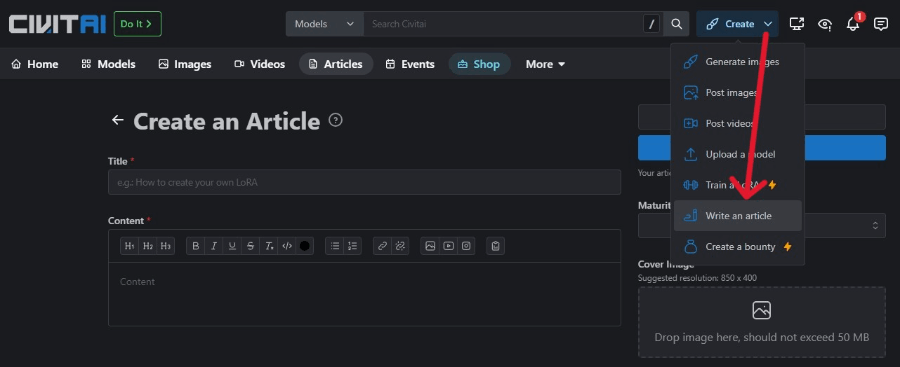Viewport: 900px width, 367px height.
Task: Open notifications bell icon
Action: pos(853,24)
